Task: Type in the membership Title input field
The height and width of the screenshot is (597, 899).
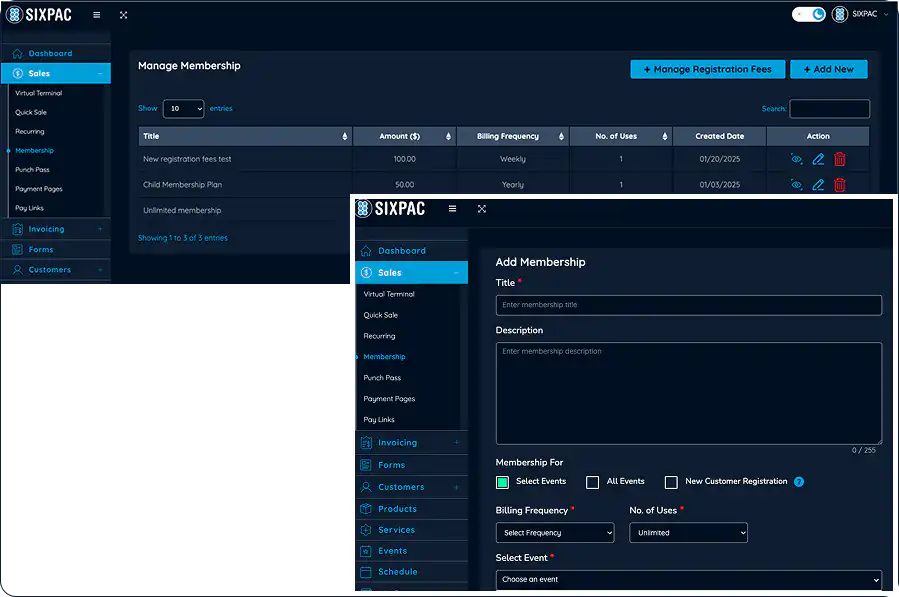Action: 688,305
